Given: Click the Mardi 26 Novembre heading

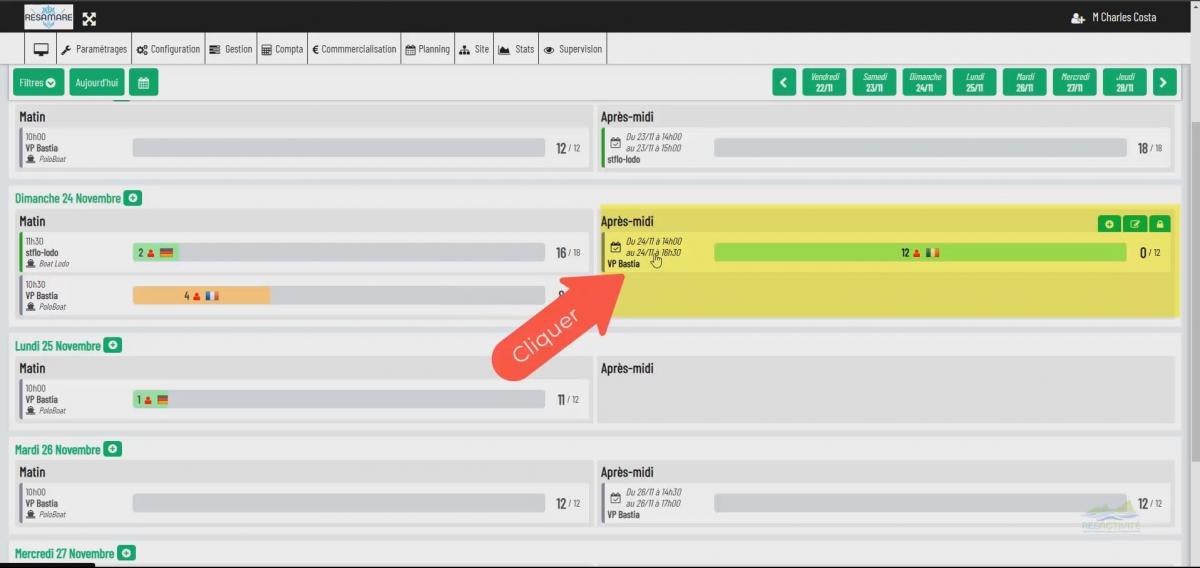Looking at the screenshot, I should point(58,449).
